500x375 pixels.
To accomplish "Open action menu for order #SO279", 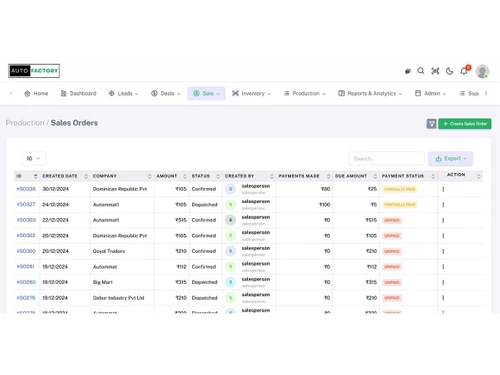I will click(x=443, y=298).
